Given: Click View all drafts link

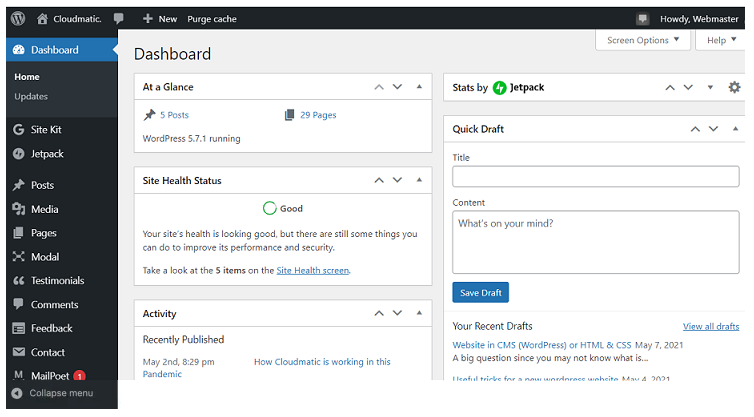Looking at the screenshot, I should (x=711, y=326).
